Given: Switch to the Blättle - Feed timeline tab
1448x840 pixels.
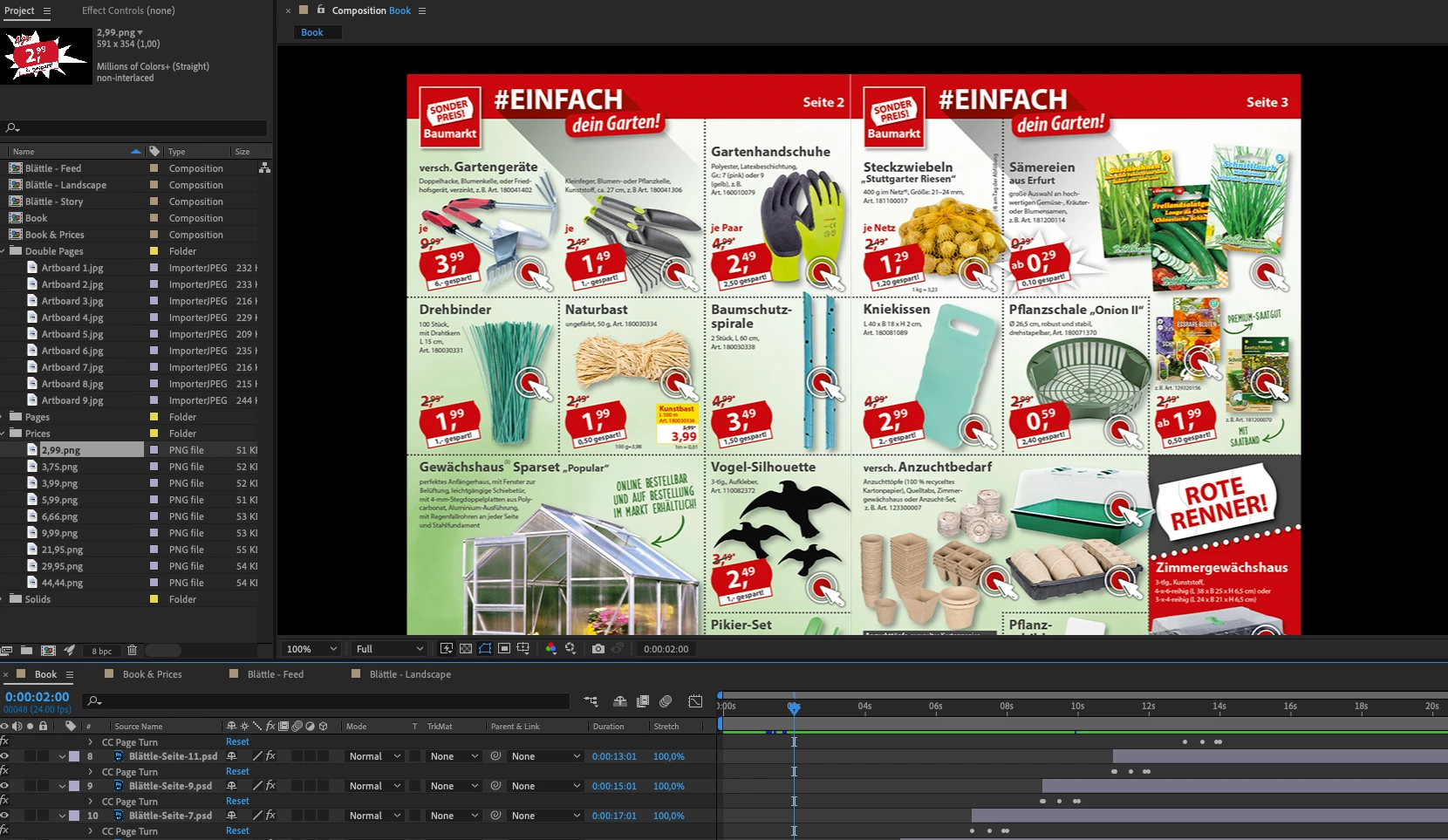Looking at the screenshot, I should 276,674.
